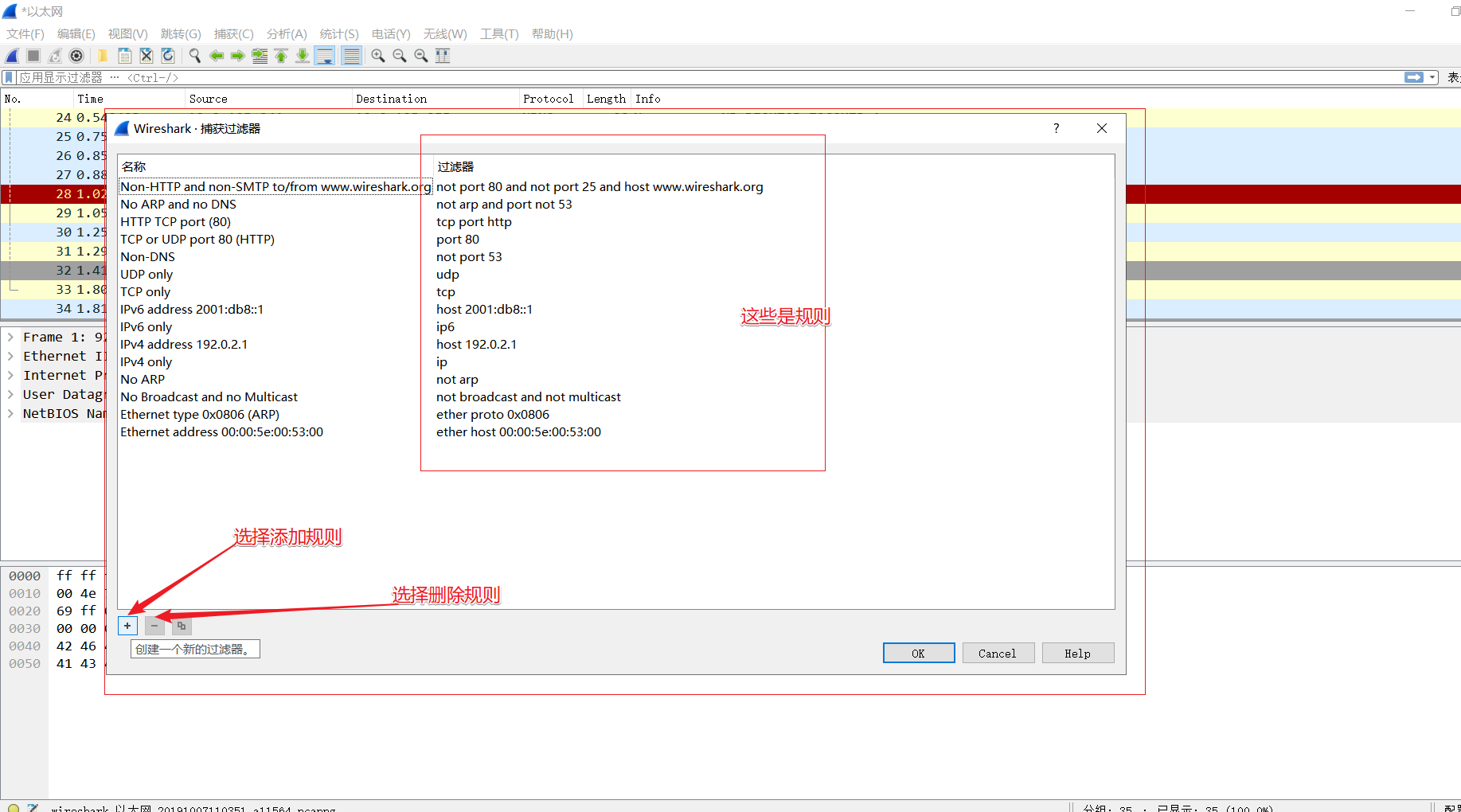The image size is (1461, 812).
Task: Click the display filter input field
Action: (709, 77)
